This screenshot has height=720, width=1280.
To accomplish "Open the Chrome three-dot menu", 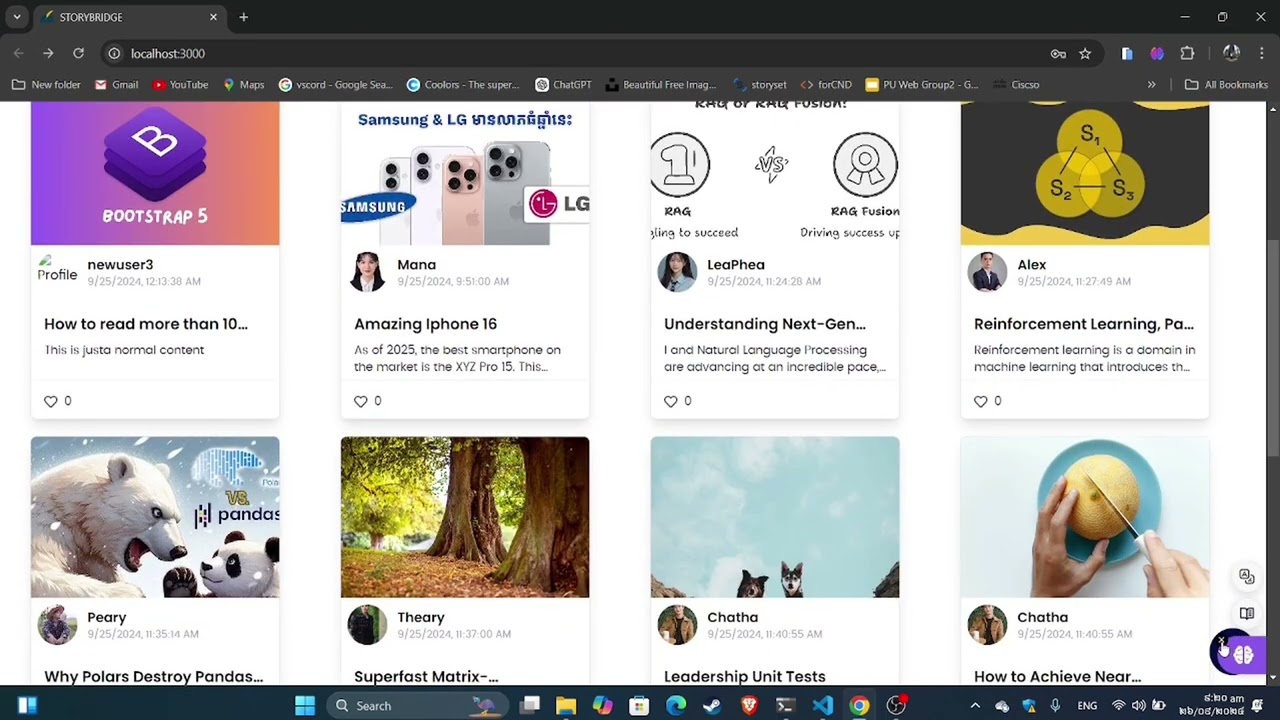I will tap(1261, 53).
